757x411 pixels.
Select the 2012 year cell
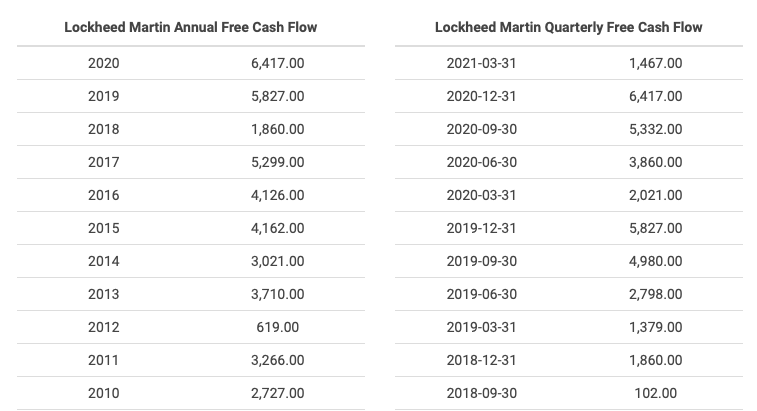(x=103, y=327)
